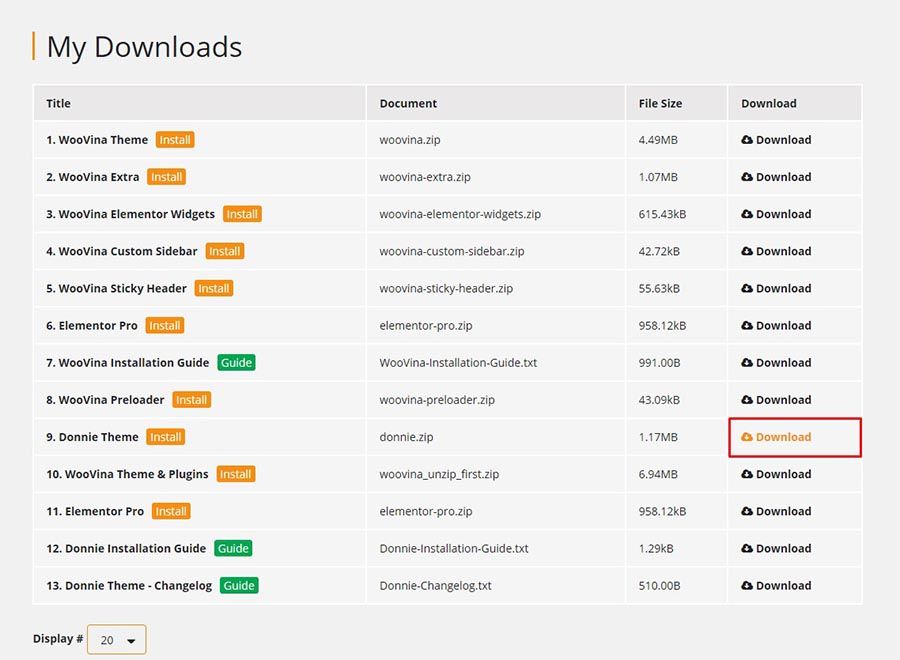The image size is (900, 660).
Task: Click the title '3. WooVina Elementor Widgets'
Action: (131, 214)
